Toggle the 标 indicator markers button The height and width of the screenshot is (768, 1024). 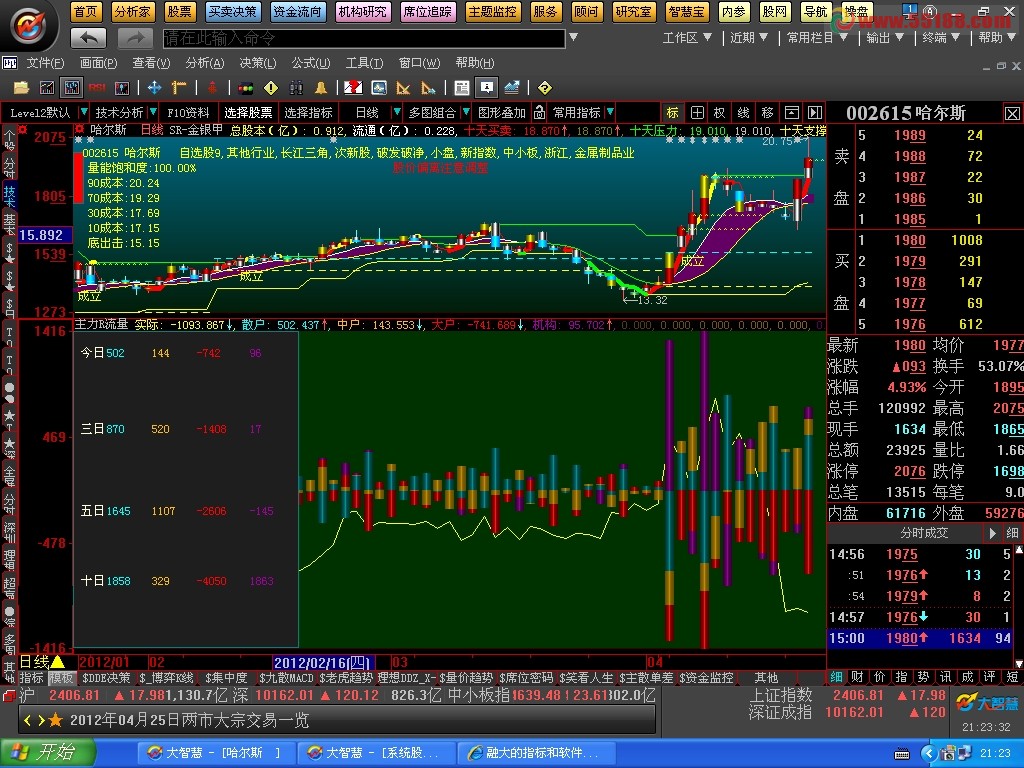(x=673, y=112)
